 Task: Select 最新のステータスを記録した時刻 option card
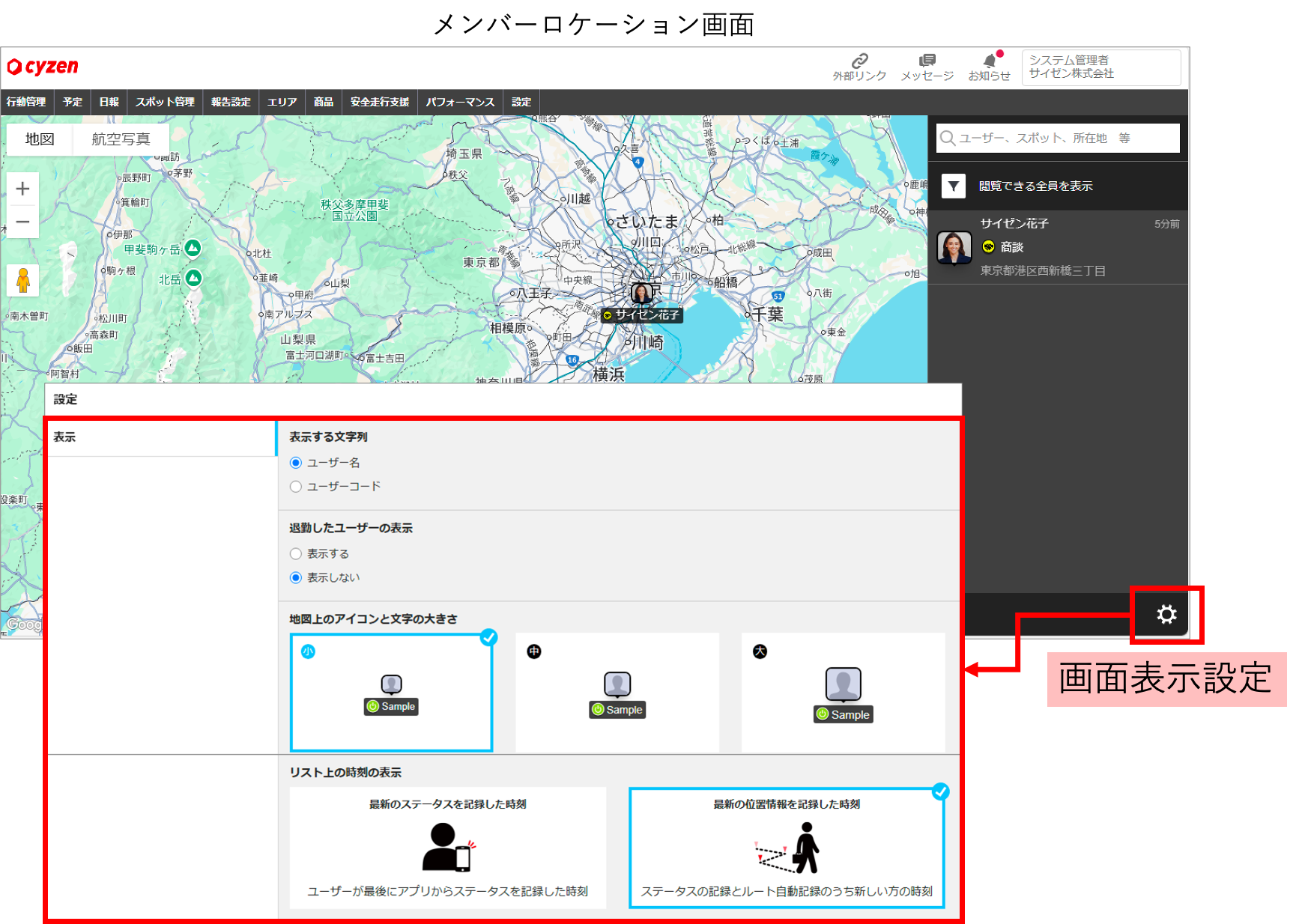448,848
